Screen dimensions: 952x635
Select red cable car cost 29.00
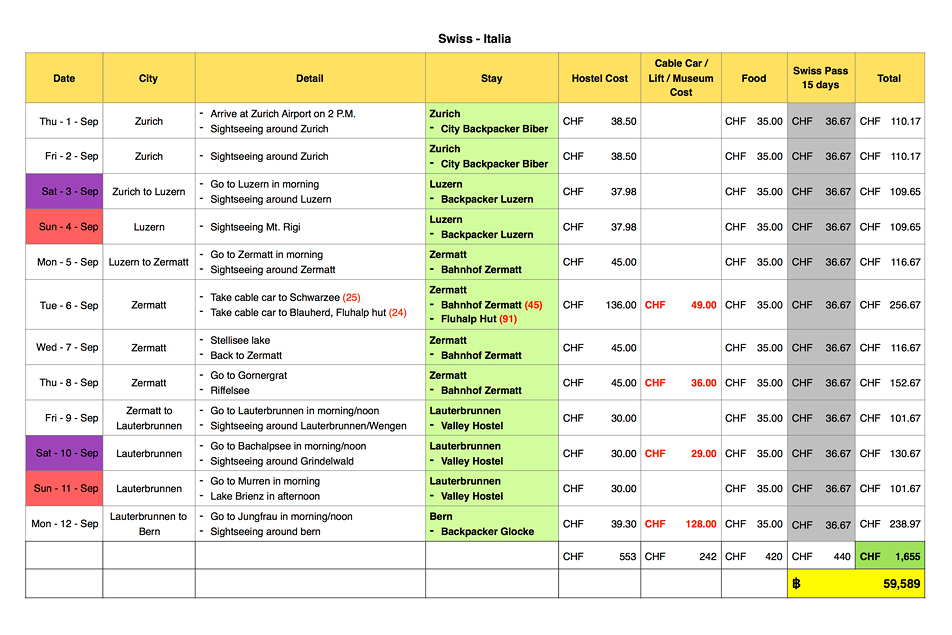[681, 453]
